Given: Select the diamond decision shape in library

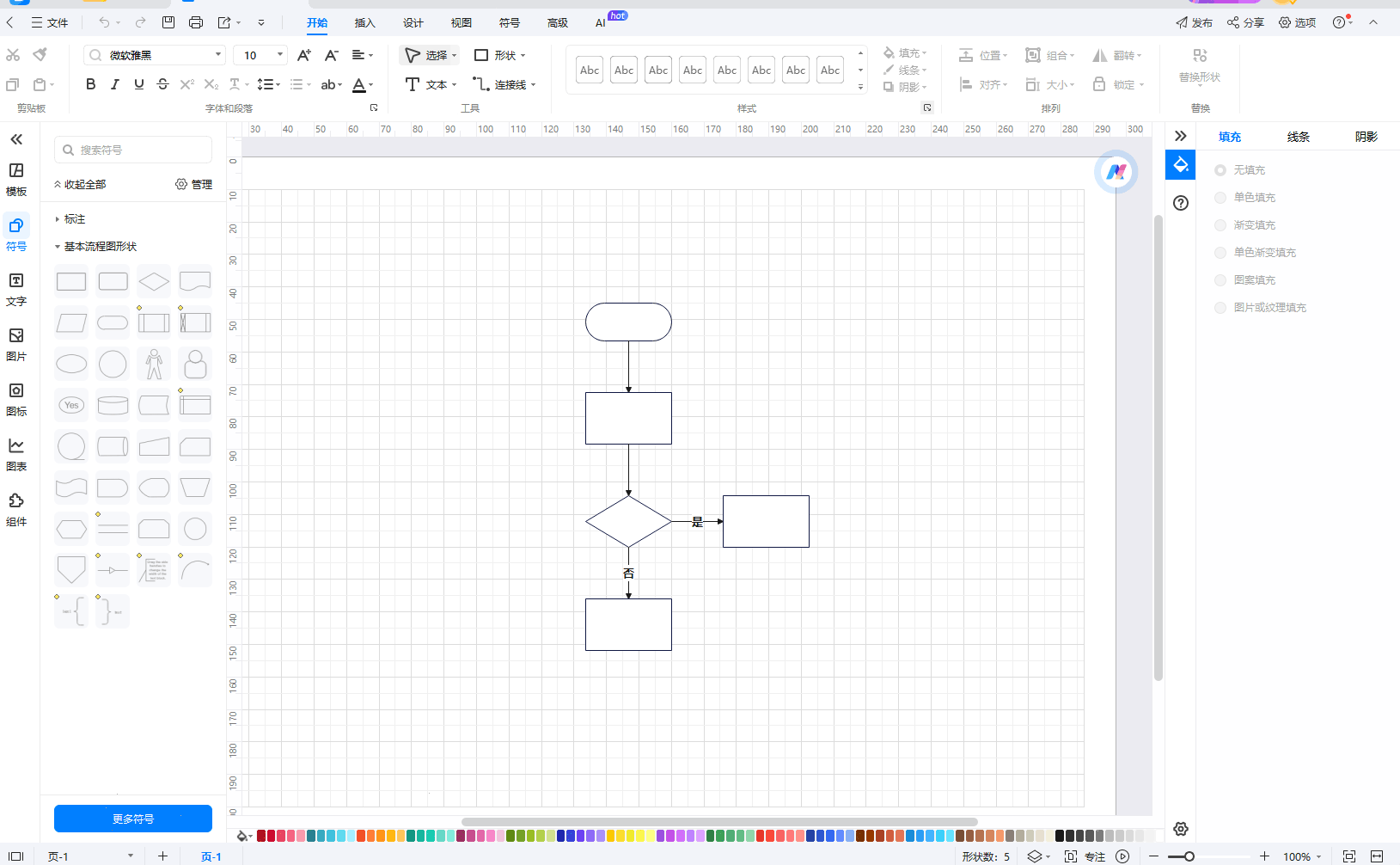Looking at the screenshot, I should [154, 281].
